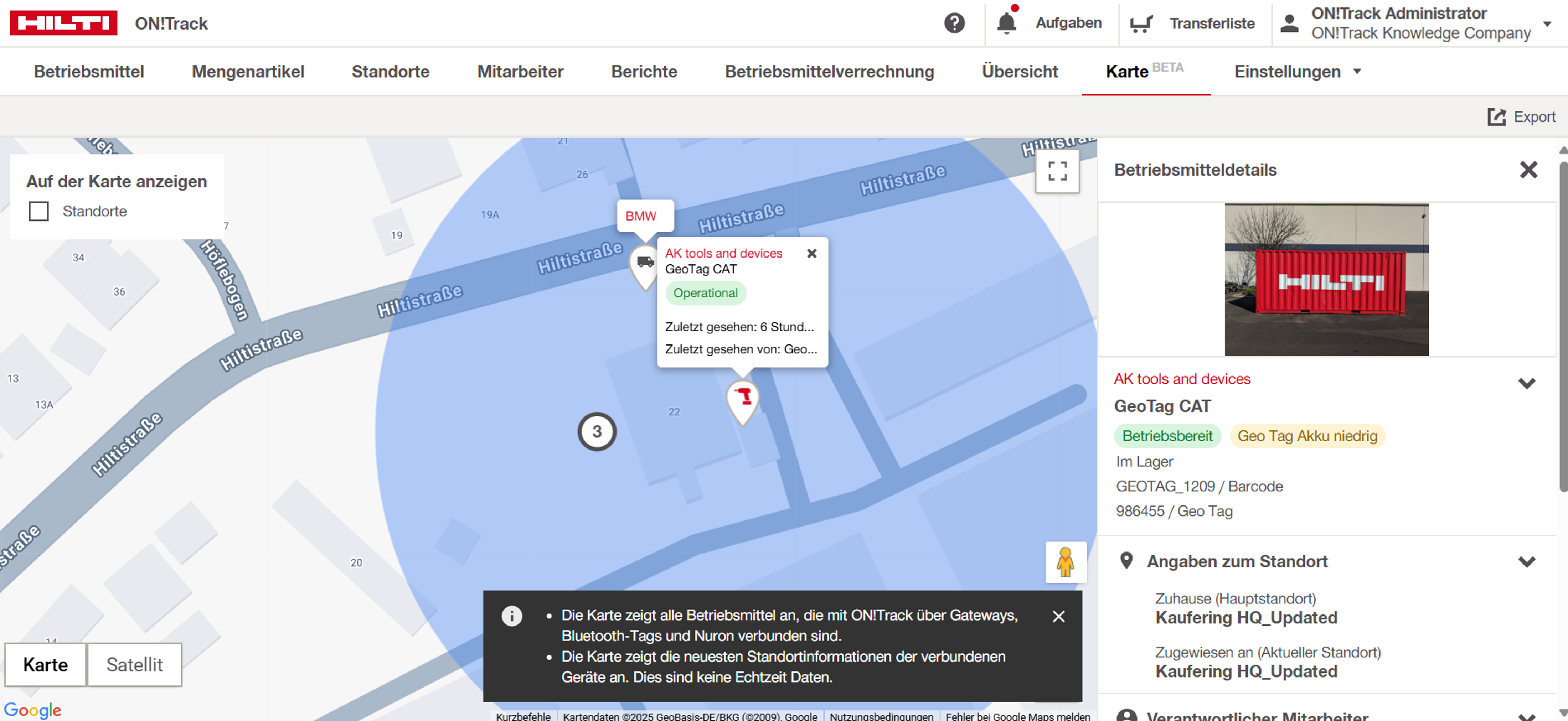Click the BMW map label
Viewport: 1568px width, 721px height.
coord(640,216)
